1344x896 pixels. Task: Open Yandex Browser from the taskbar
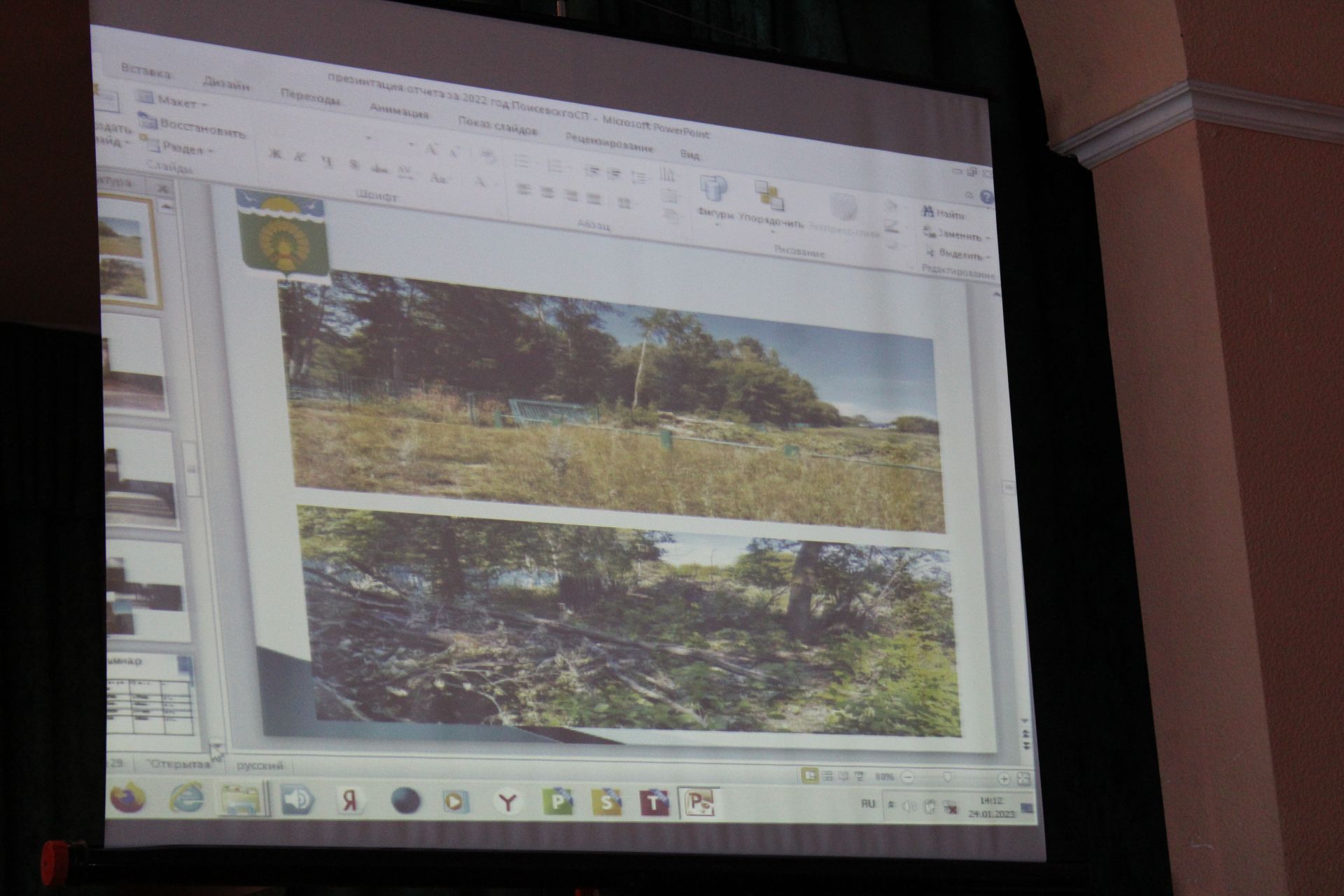[x=506, y=802]
